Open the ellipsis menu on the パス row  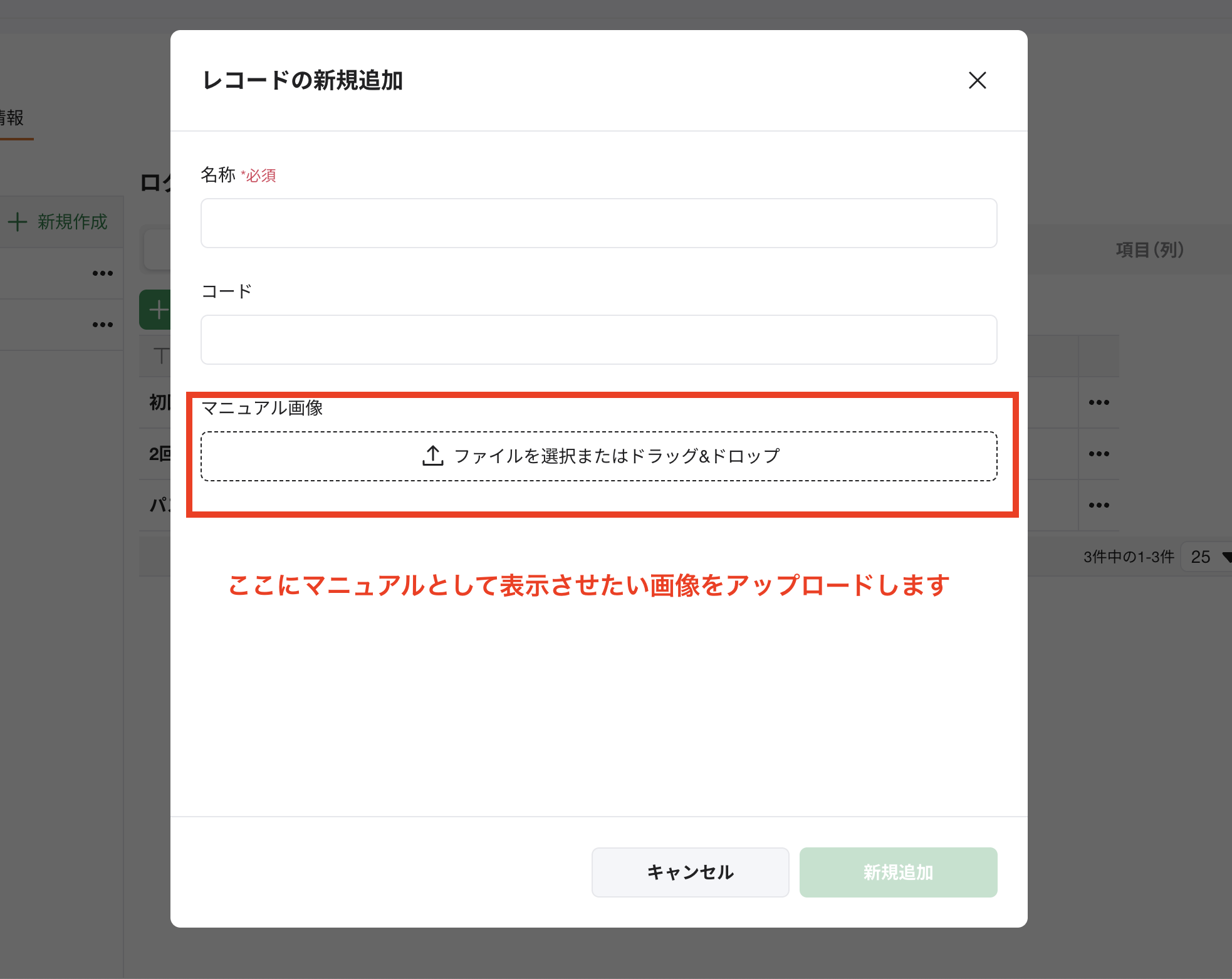pos(1100,505)
